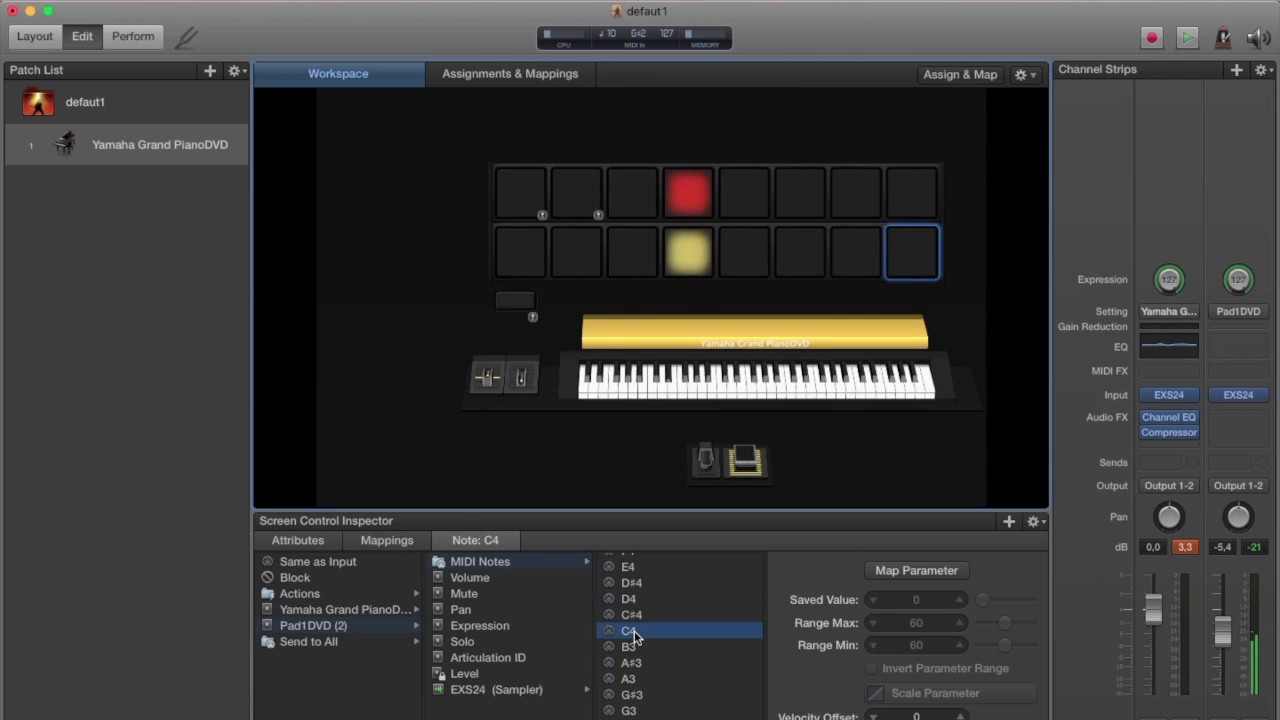Image resolution: width=1280 pixels, height=720 pixels.
Task: Open the Mappings tab in inspector
Action: 387,540
